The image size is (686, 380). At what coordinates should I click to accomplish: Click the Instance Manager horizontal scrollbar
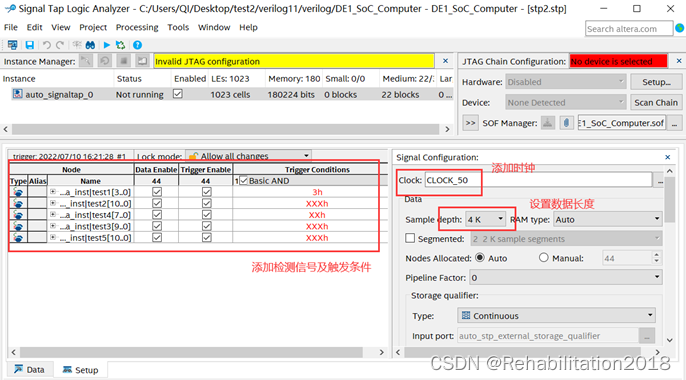pos(226,129)
